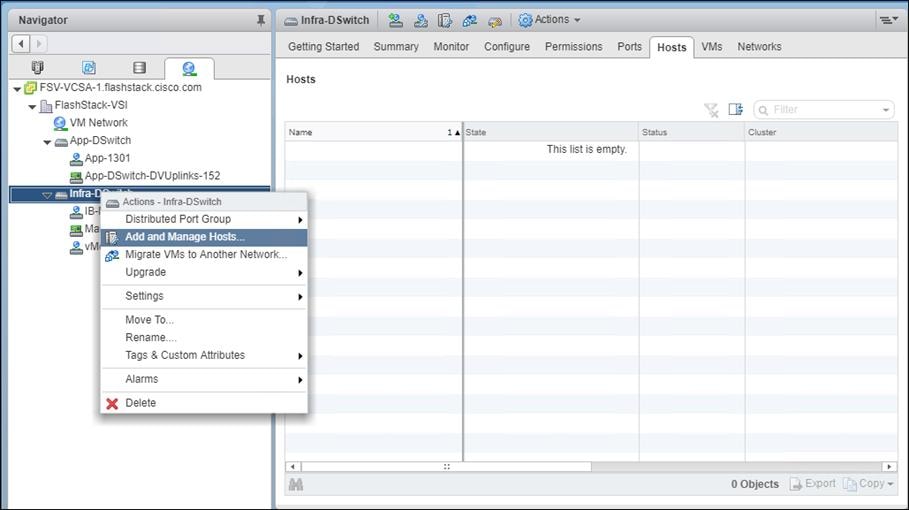Choose Delete in context menu
Screen dimensions: 909x510
pos(203,403)
